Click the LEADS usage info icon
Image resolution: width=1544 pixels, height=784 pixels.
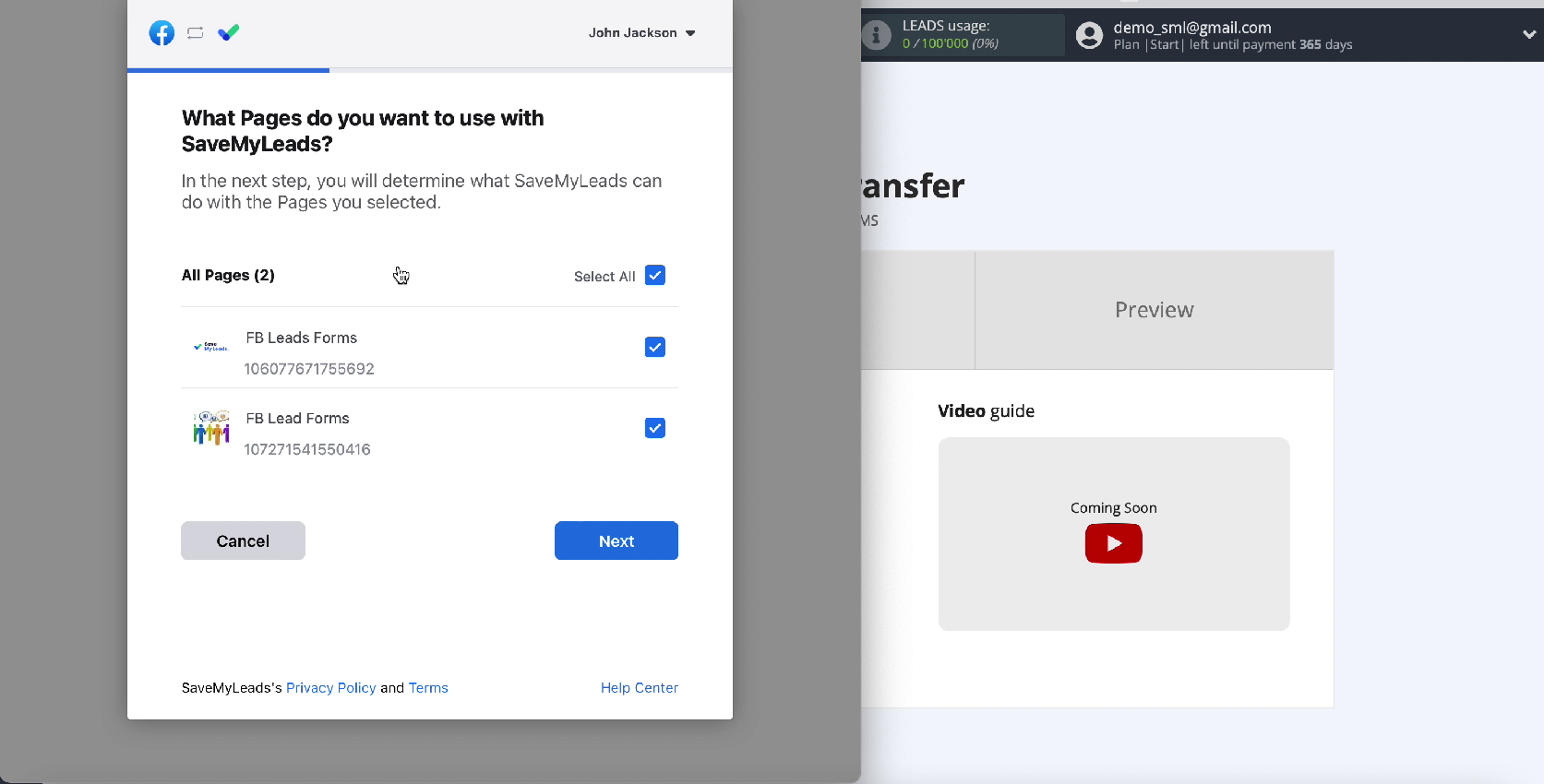[x=877, y=35]
